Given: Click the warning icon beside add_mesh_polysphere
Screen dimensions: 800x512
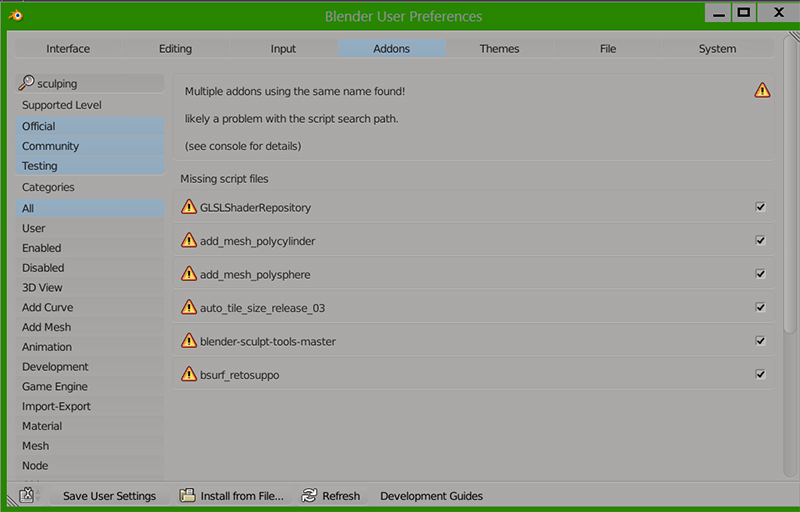Looking at the screenshot, I should coord(189,274).
